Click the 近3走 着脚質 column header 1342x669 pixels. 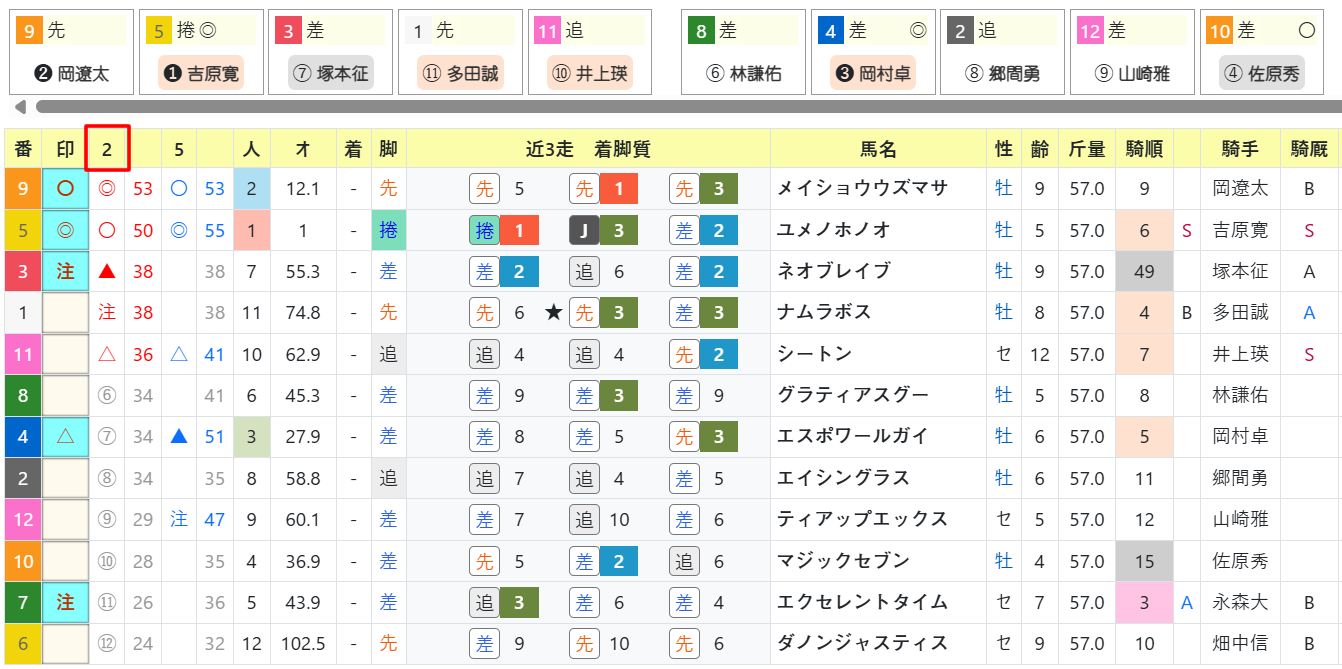588,149
